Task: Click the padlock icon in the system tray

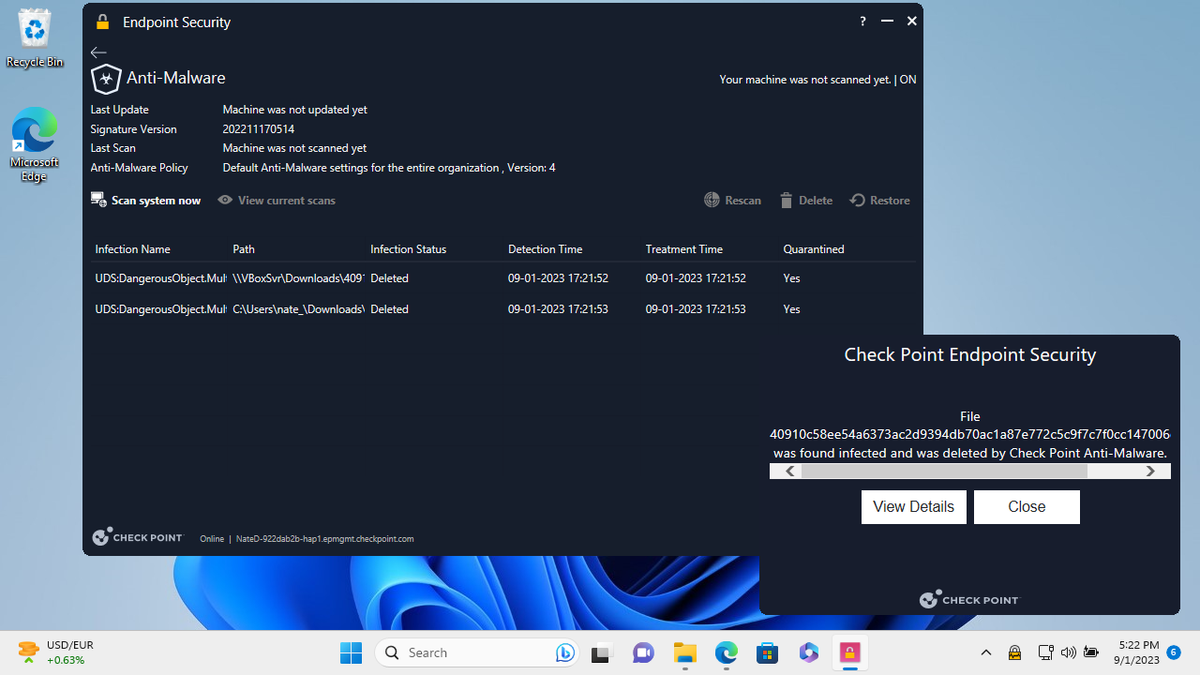Action: (x=1014, y=652)
